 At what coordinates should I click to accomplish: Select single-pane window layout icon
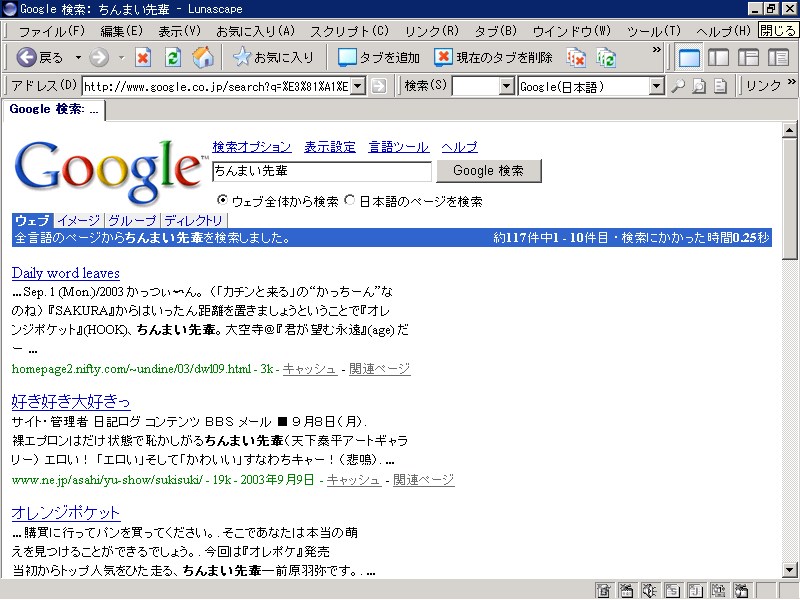689,57
